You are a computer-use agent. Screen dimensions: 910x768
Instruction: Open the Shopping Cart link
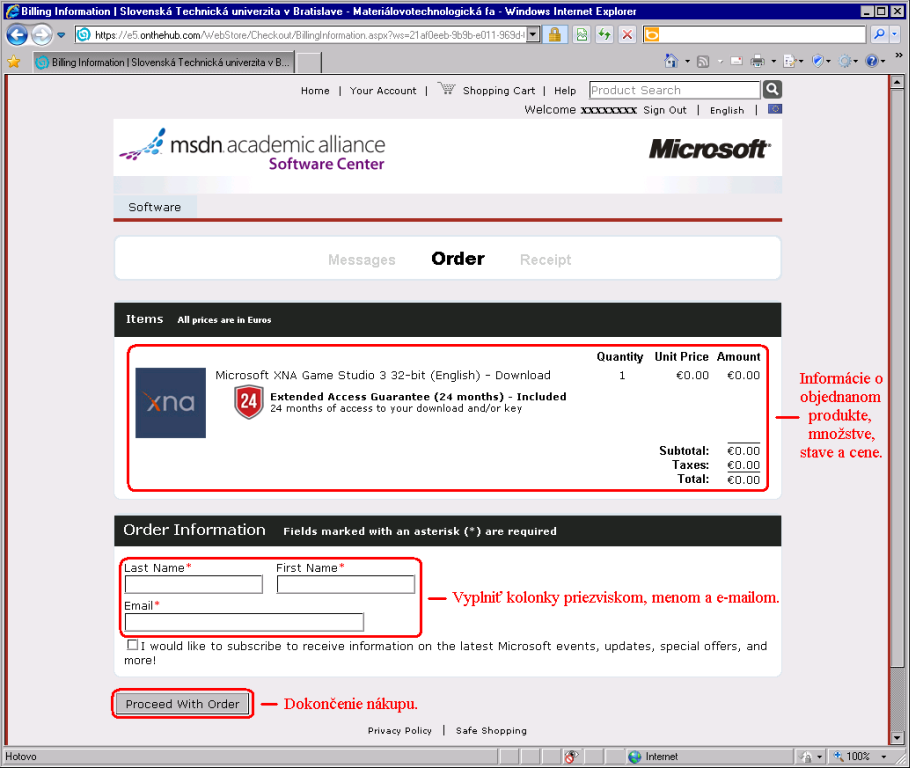coord(499,91)
